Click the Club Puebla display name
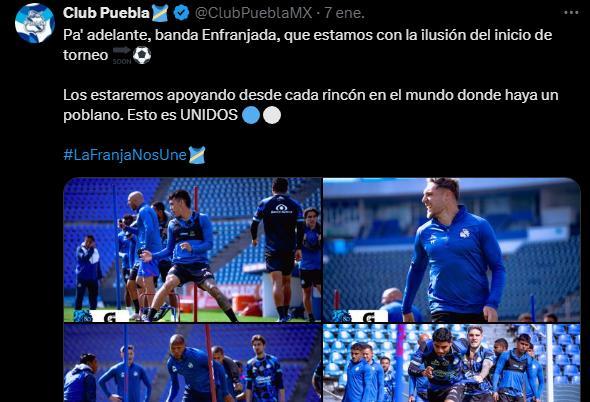The height and width of the screenshot is (402, 590). 106,13
